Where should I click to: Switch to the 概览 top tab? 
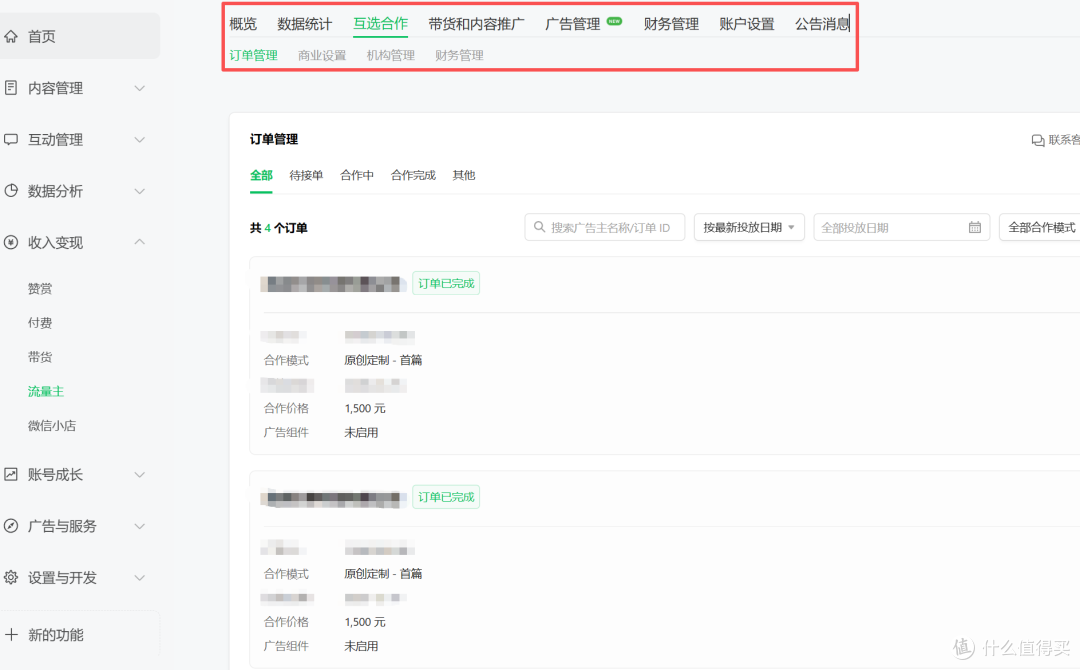(243, 24)
